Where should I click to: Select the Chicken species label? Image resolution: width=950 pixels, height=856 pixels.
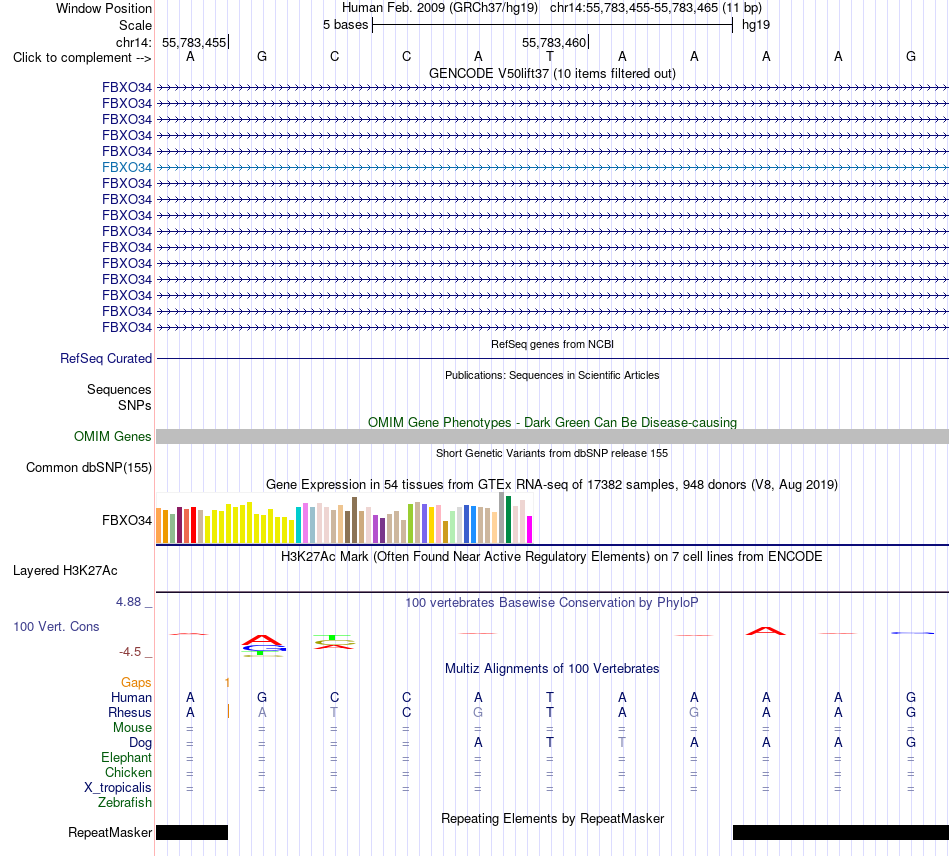(x=128, y=772)
